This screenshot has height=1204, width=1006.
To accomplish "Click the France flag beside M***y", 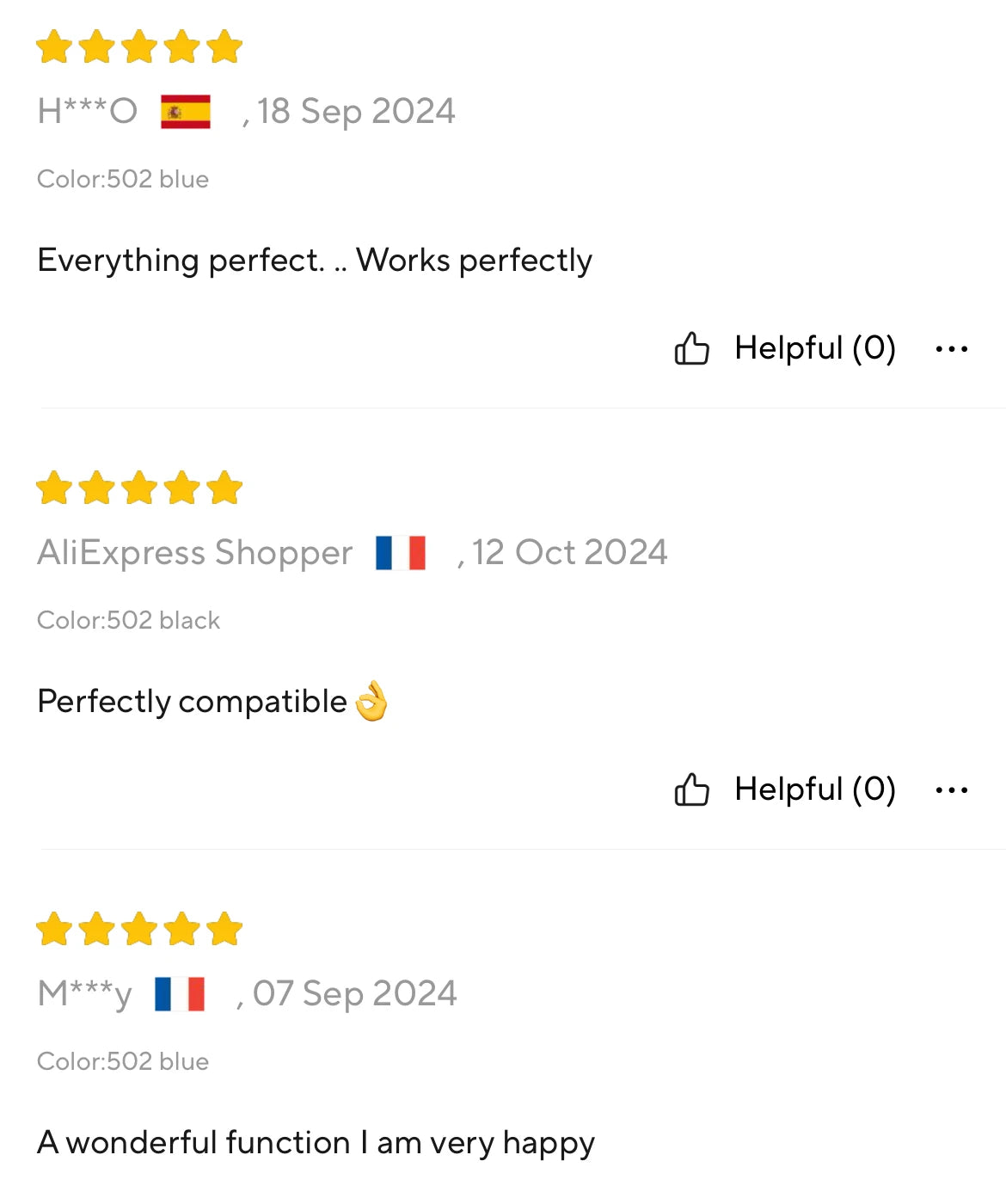I will 180,994.
